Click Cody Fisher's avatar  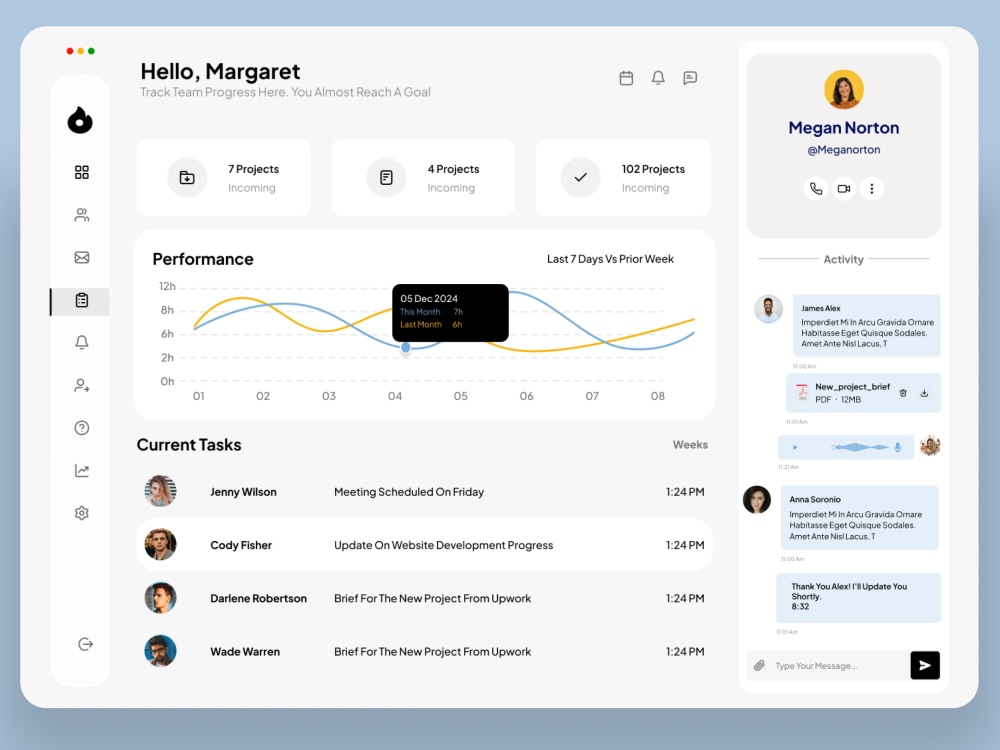(160, 544)
